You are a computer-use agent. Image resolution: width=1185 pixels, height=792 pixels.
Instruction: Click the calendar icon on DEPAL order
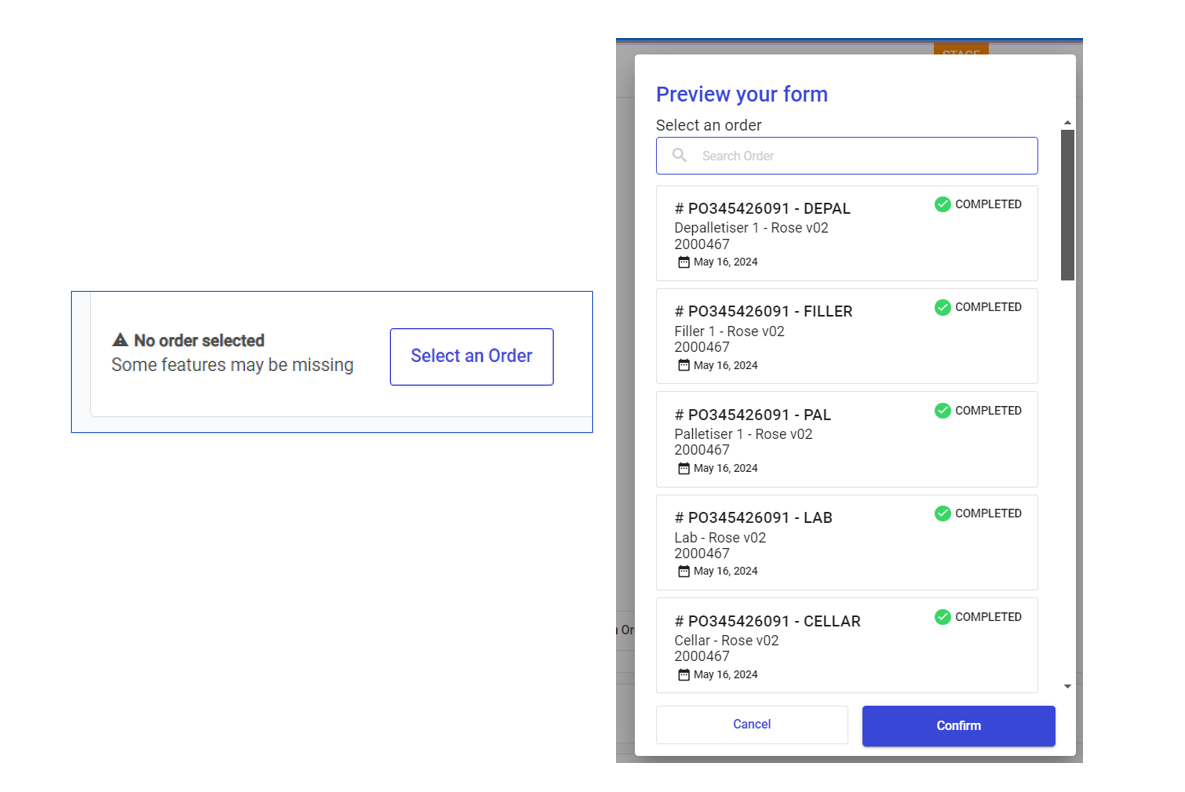tap(684, 263)
